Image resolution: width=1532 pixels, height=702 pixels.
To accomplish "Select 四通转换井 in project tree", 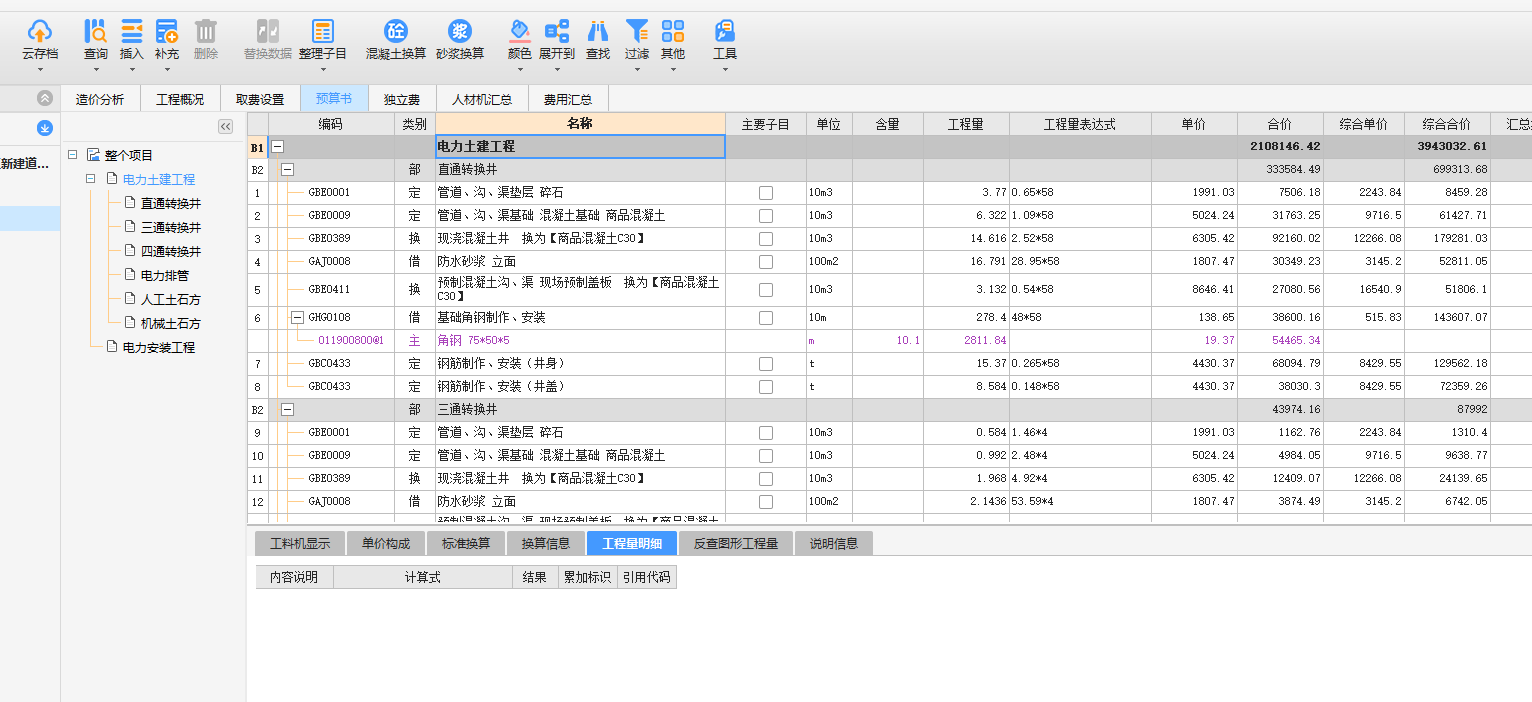I will pyautogui.click(x=171, y=252).
